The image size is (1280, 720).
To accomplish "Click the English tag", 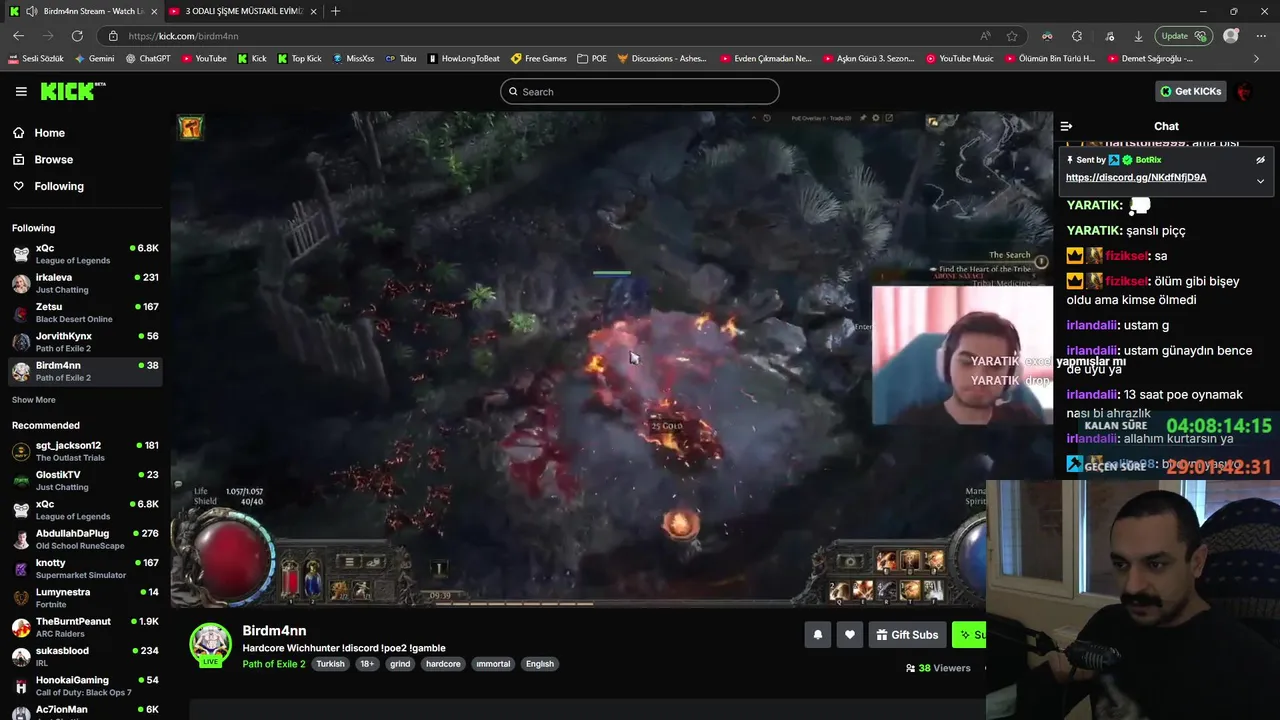I will (540, 664).
